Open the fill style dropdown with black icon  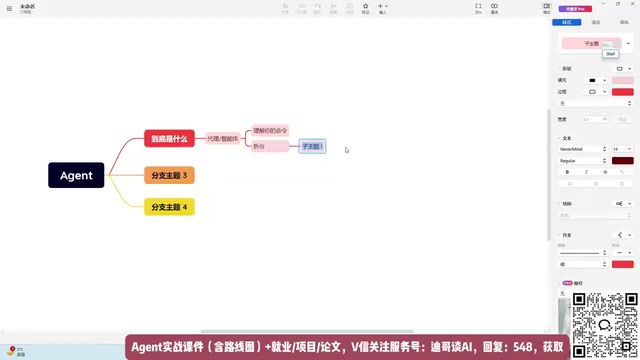point(597,80)
